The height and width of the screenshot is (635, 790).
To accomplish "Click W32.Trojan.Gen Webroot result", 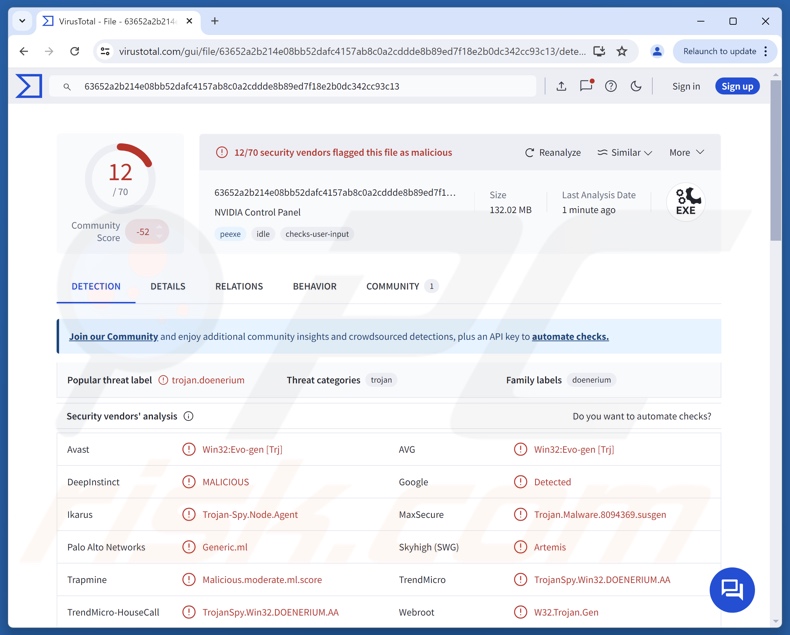I will point(566,612).
